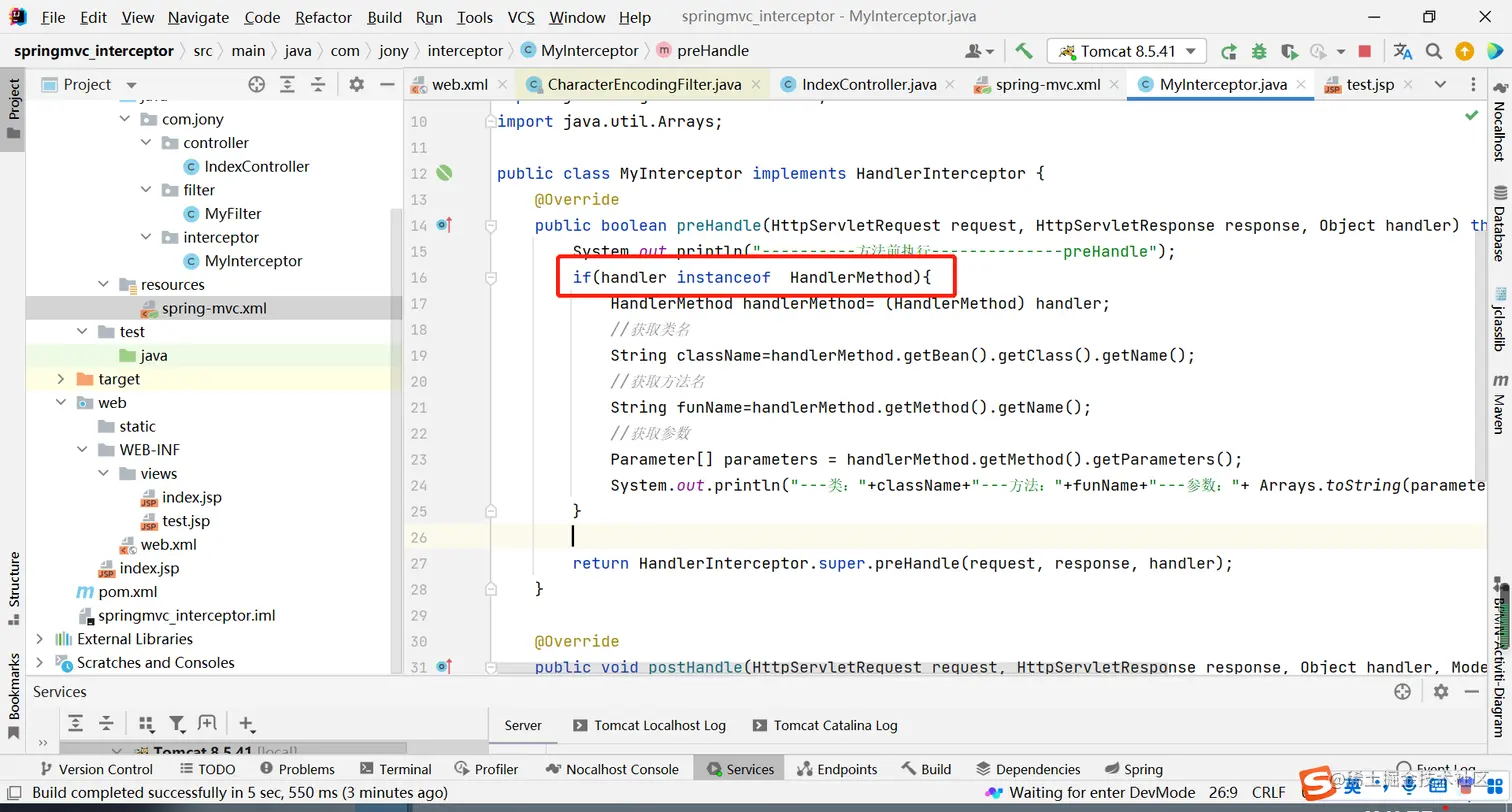Switch to the spring-mvc.xml editor tab
The width and height of the screenshot is (1512, 812).
[x=1048, y=85]
